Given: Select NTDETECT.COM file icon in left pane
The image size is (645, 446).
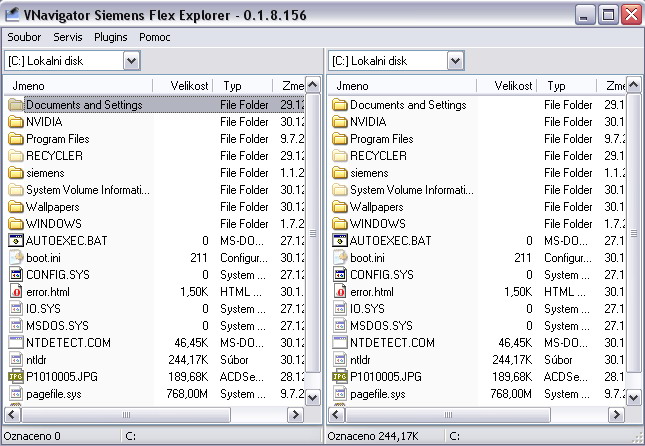Looking at the screenshot, I should (16, 343).
